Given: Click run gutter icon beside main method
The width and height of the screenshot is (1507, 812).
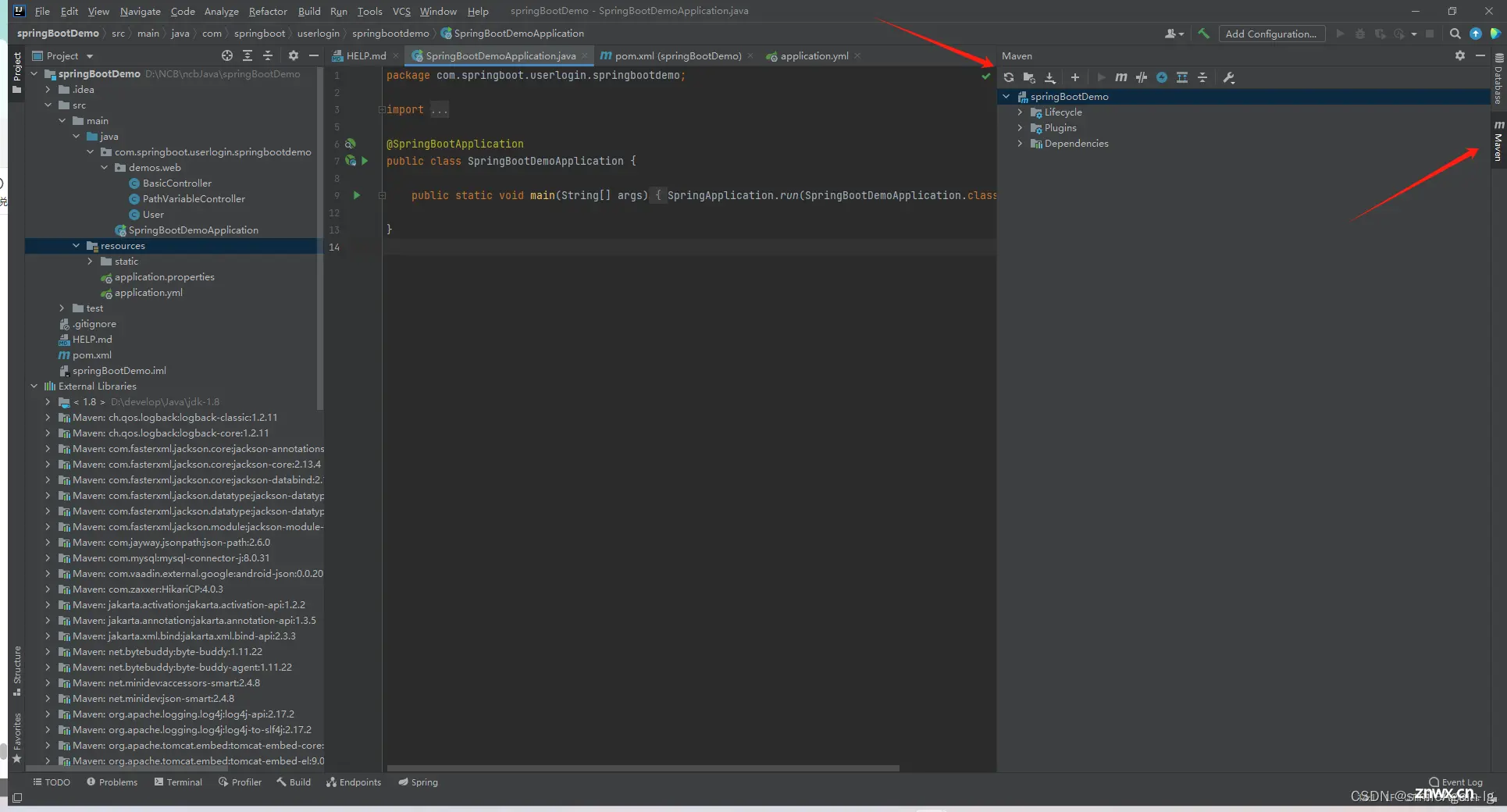Looking at the screenshot, I should tap(357, 195).
